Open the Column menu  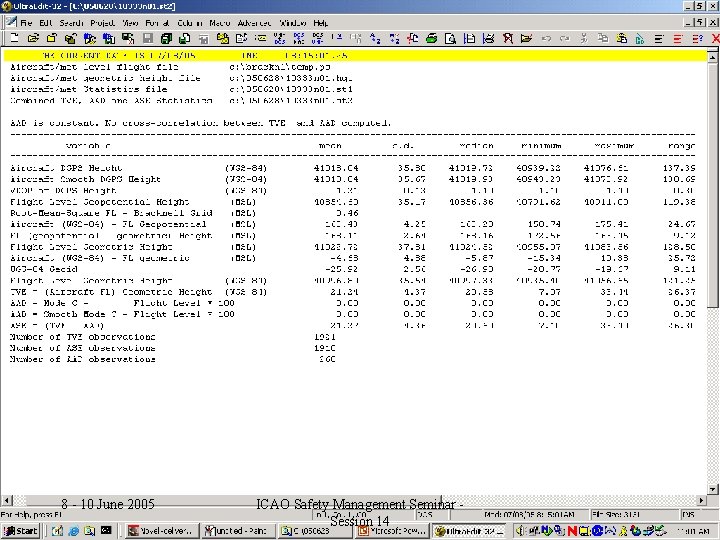point(190,22)
